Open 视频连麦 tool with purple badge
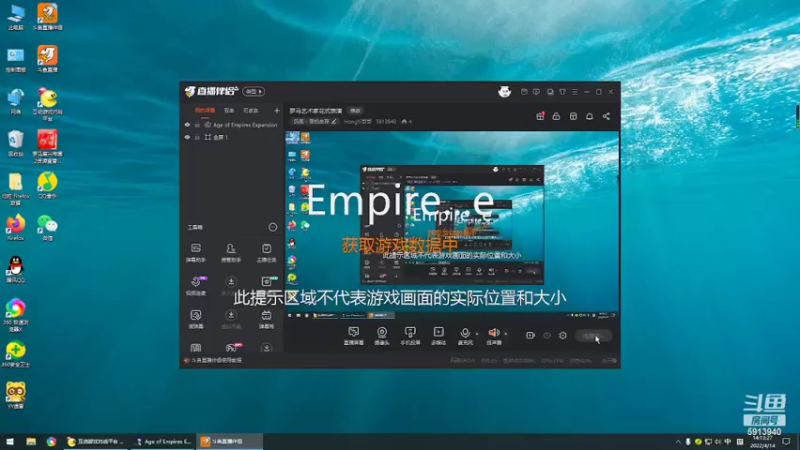This screenshot has height=450, width=800. [x=196, y=286]
